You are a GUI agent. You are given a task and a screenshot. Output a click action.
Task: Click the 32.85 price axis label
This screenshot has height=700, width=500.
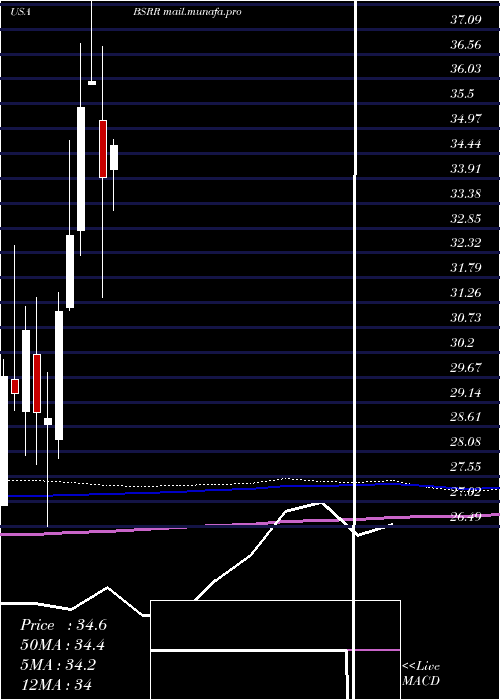tap(466, 219)
